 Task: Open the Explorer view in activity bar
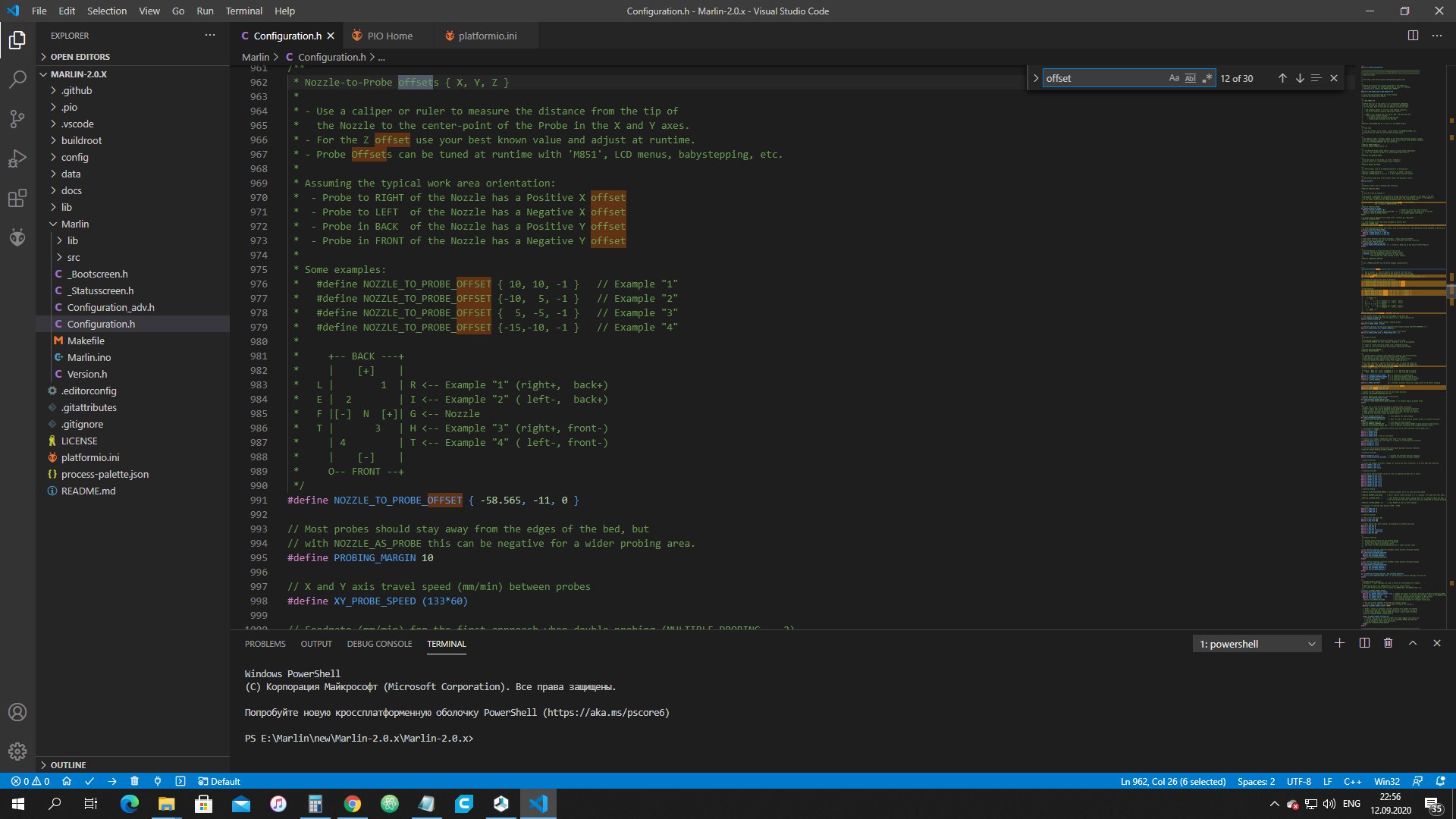17,39
